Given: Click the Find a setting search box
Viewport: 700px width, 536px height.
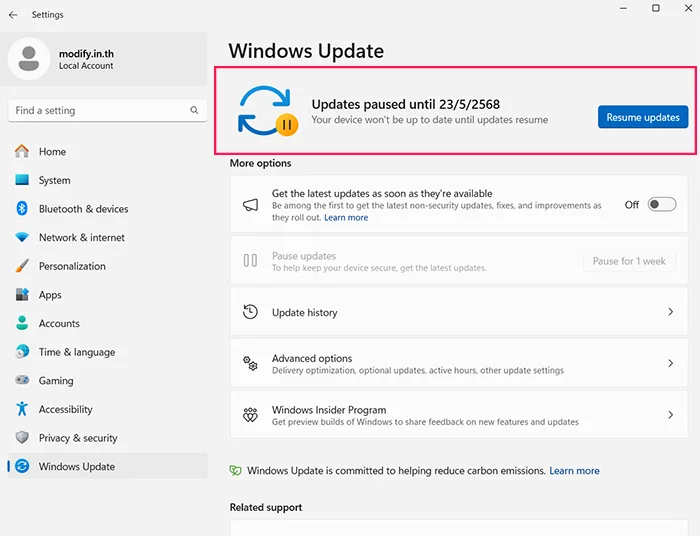Looking at the screenshot, I should point(108,110).
